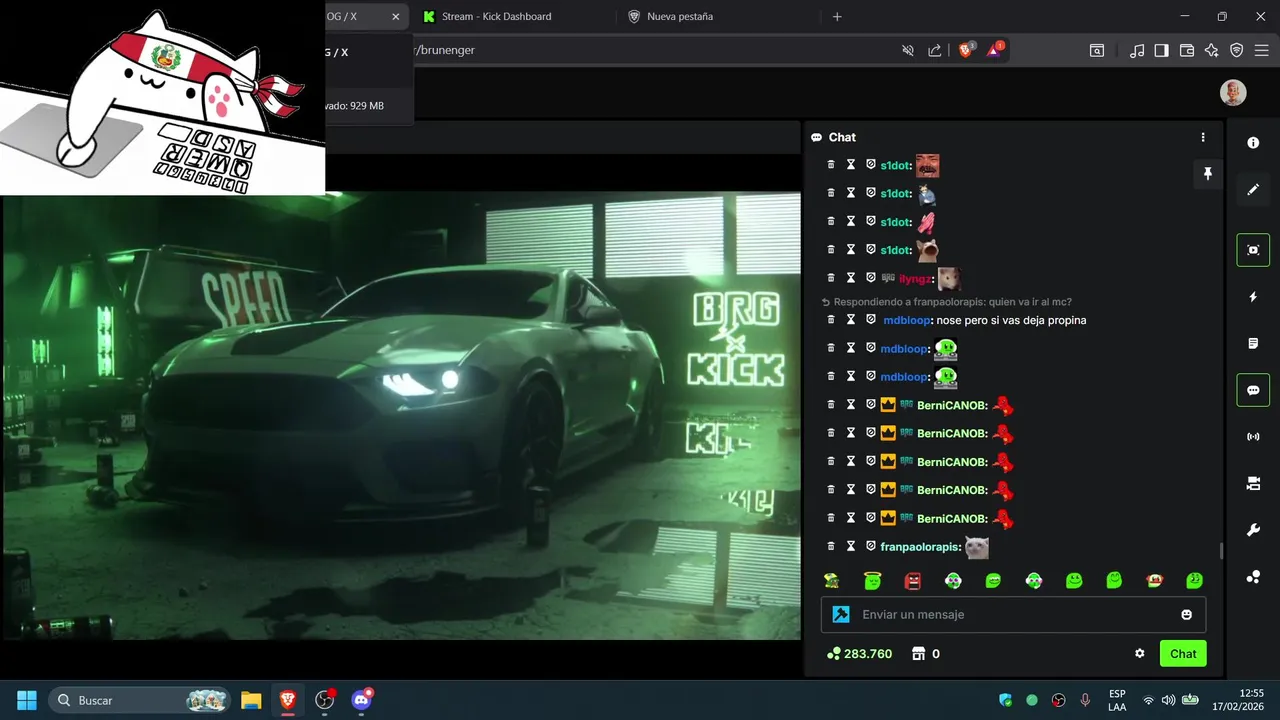Click the taskbar Buscar search box
Screen dimensions: 1280x720
point(140,700)
